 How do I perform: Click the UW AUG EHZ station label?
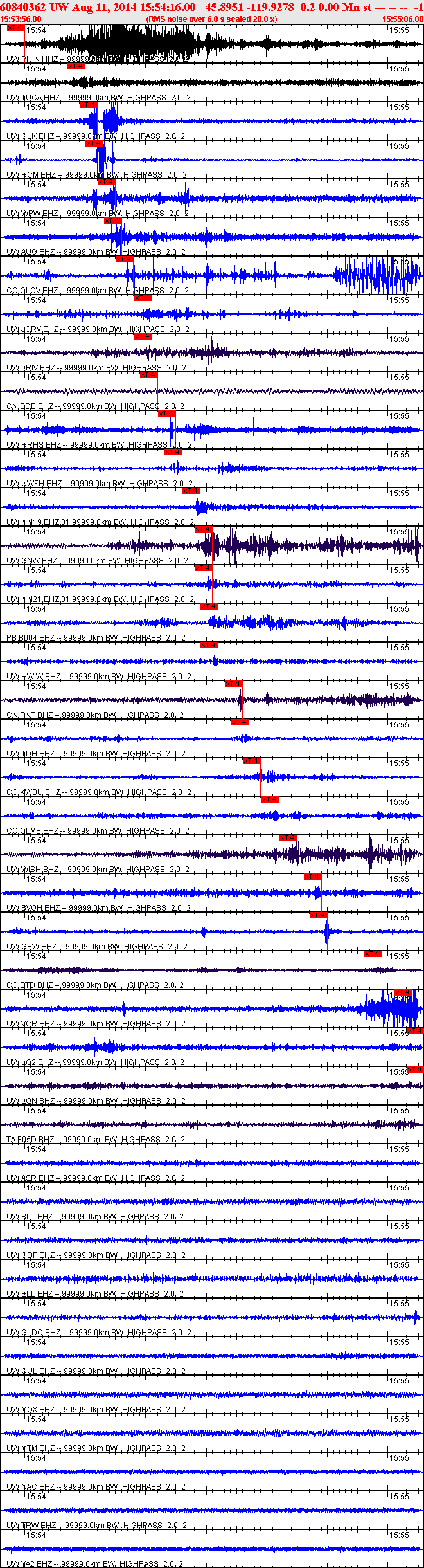point(96,252)
